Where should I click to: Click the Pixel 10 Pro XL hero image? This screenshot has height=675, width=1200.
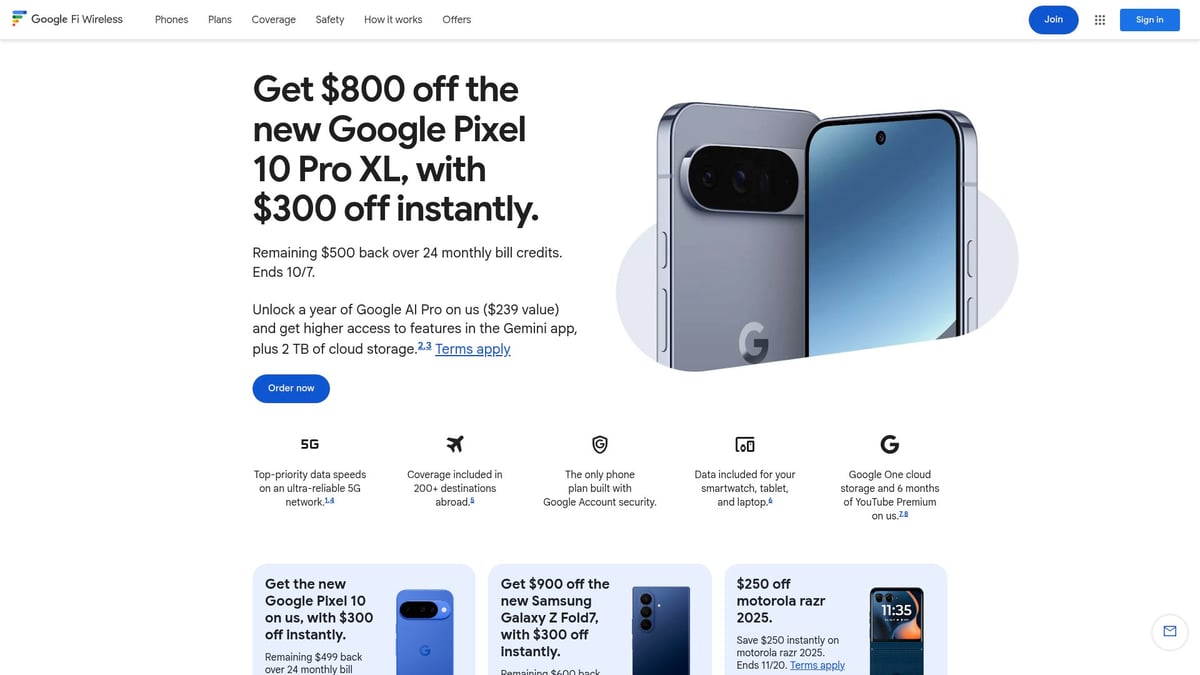(817, 236)
